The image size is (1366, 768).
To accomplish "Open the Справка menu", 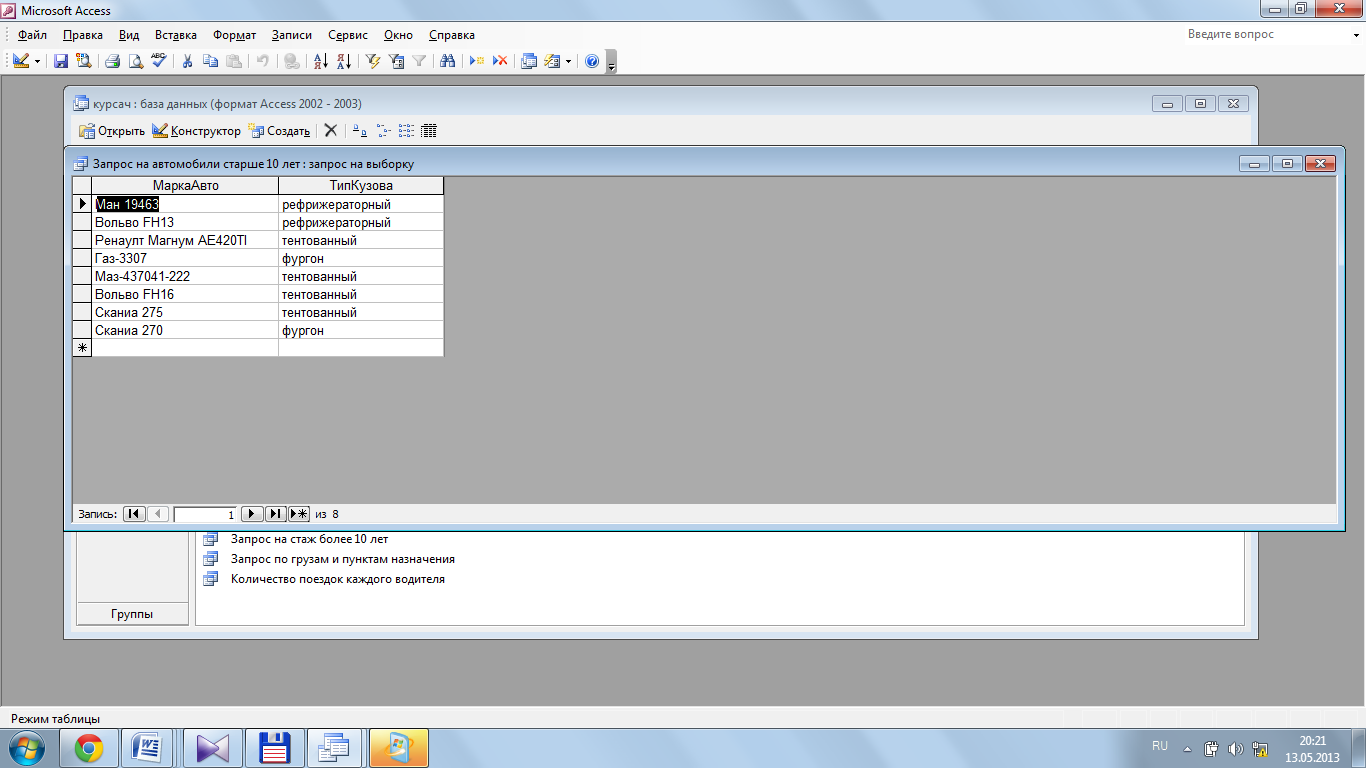I will [451, 35].
